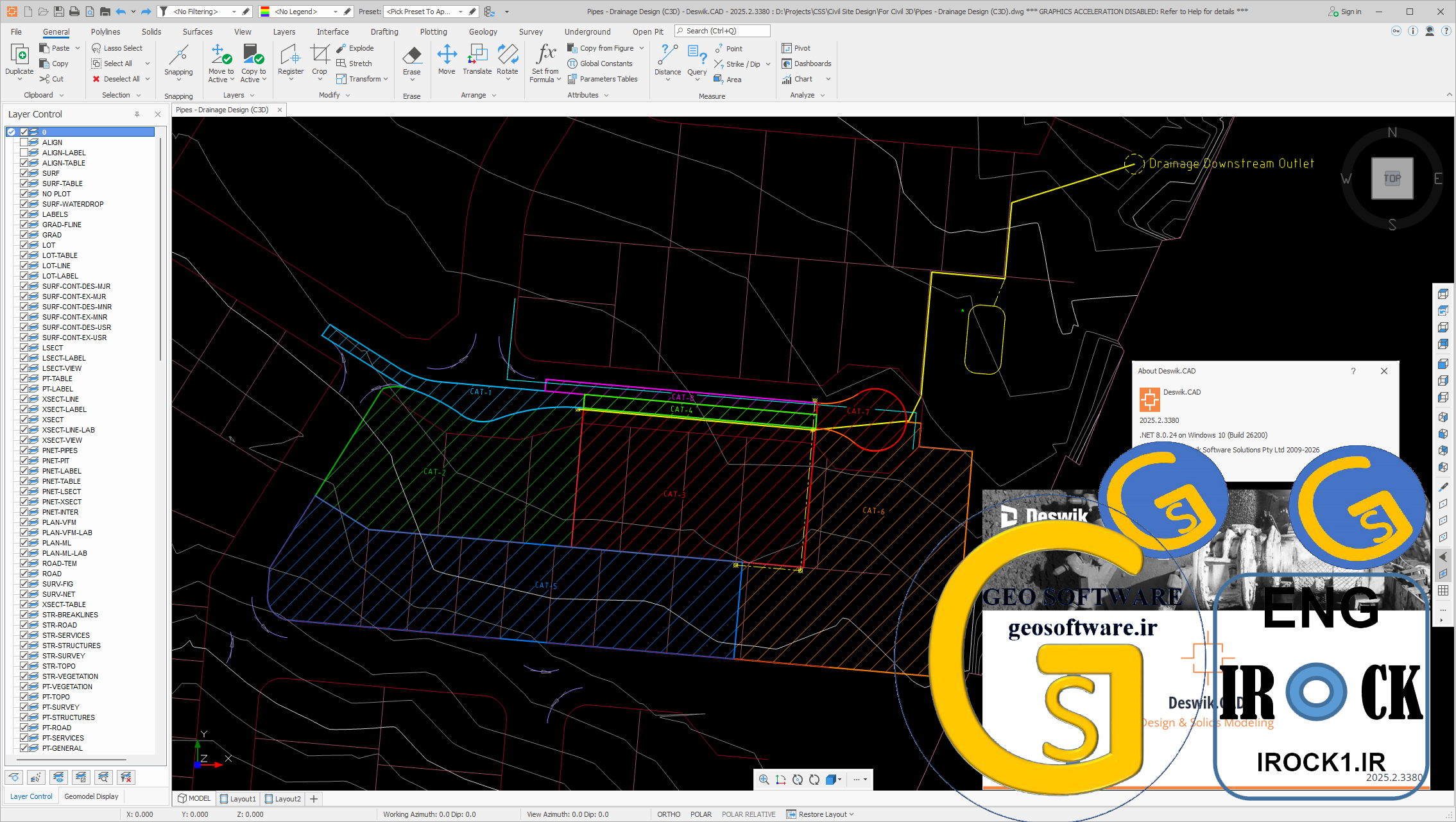1456x822 pixels.
Task: Open Set from Formula tool
Action: tap(545, 62)
